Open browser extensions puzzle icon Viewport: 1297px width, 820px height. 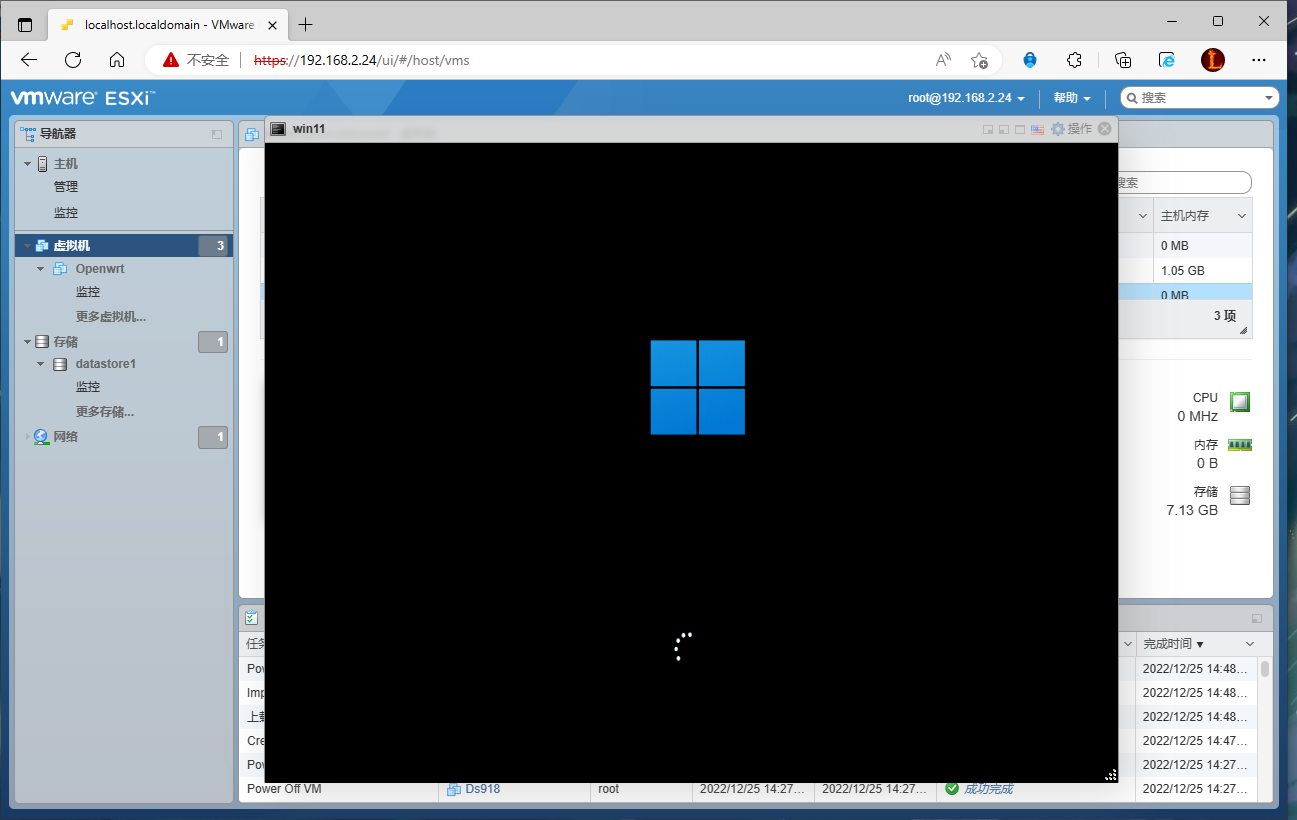pos(1075,60)
